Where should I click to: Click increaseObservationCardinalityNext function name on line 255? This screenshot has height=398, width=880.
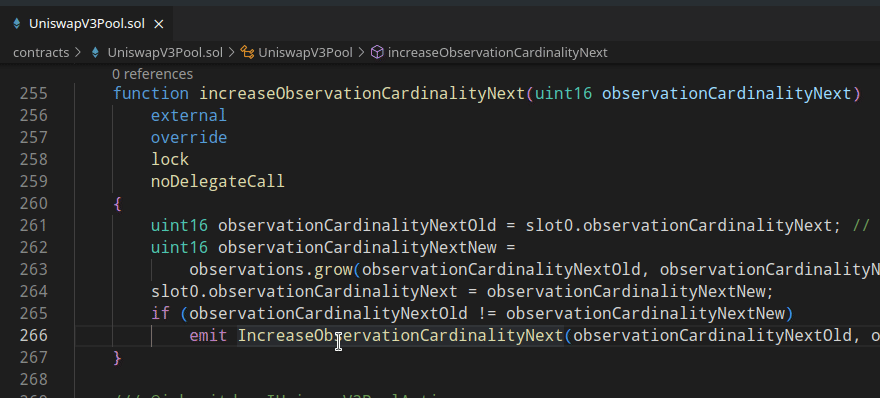362,93
